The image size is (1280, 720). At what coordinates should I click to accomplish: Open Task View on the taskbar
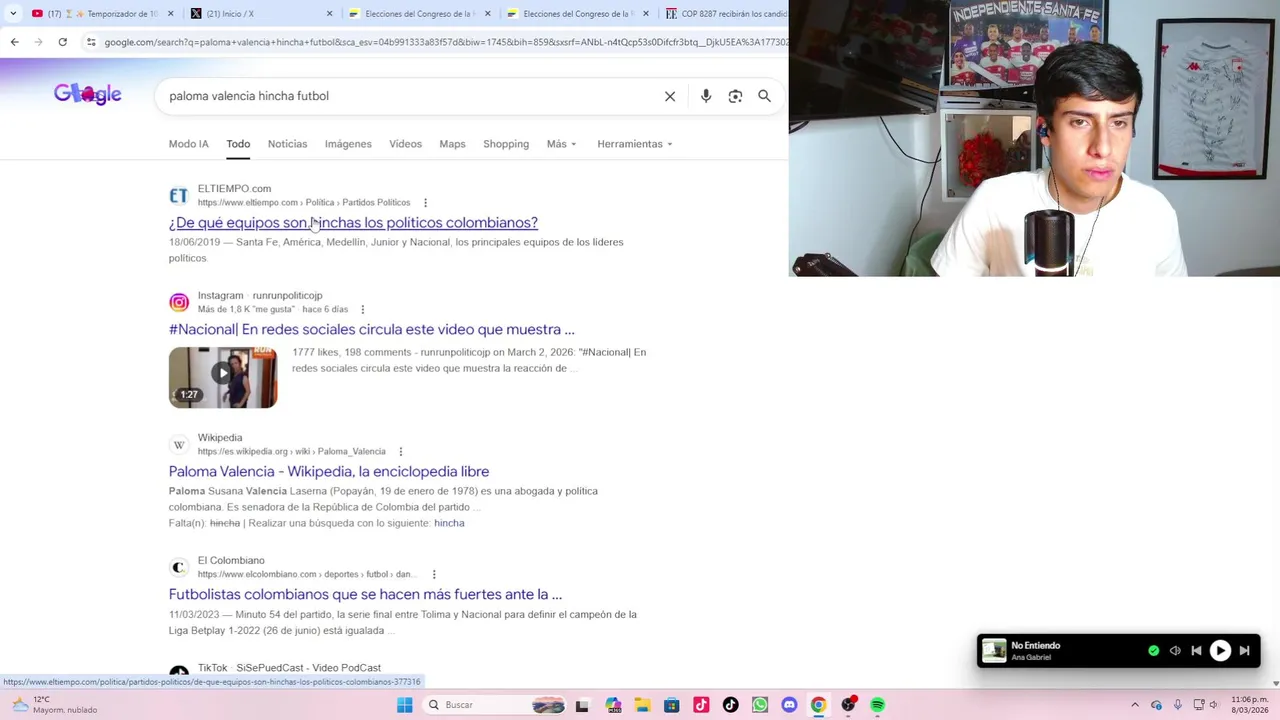(x=582, y=705)
